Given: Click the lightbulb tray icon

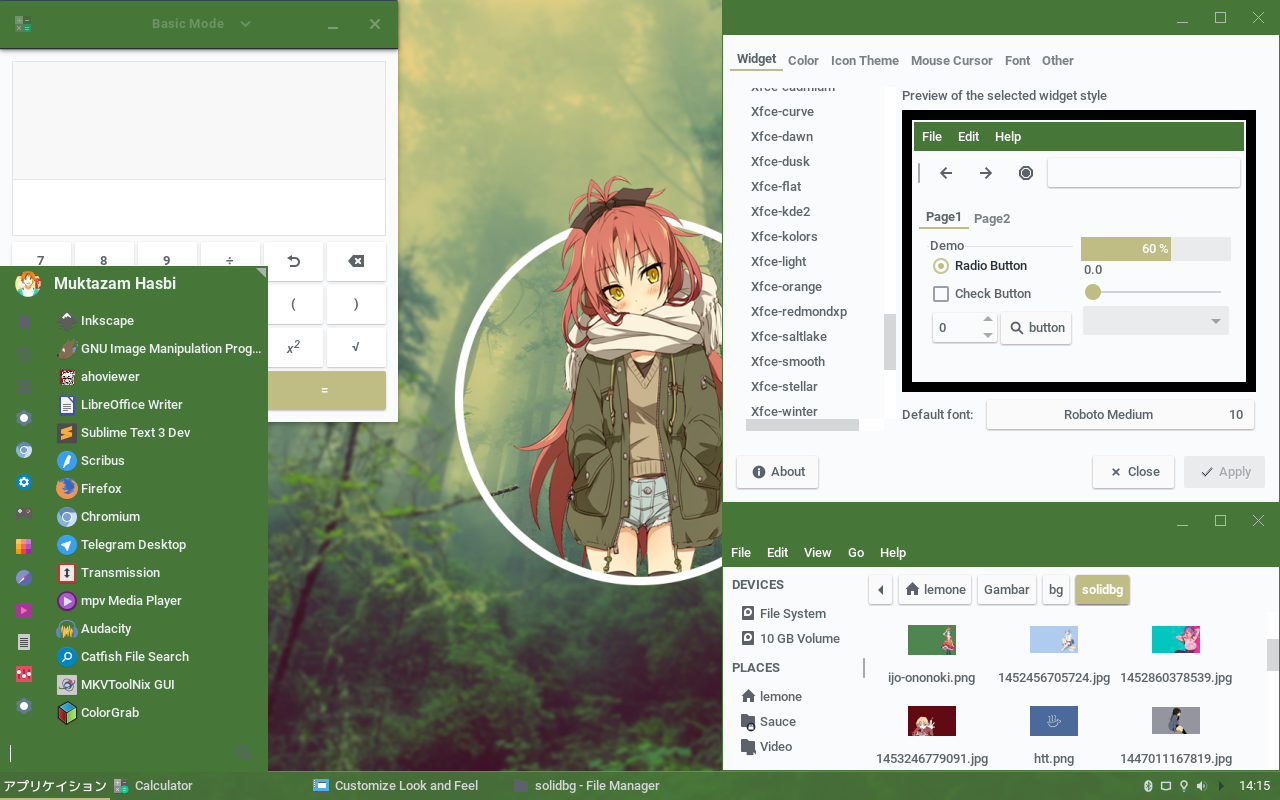Looking at the screenshot, I should click(1184, 786).
